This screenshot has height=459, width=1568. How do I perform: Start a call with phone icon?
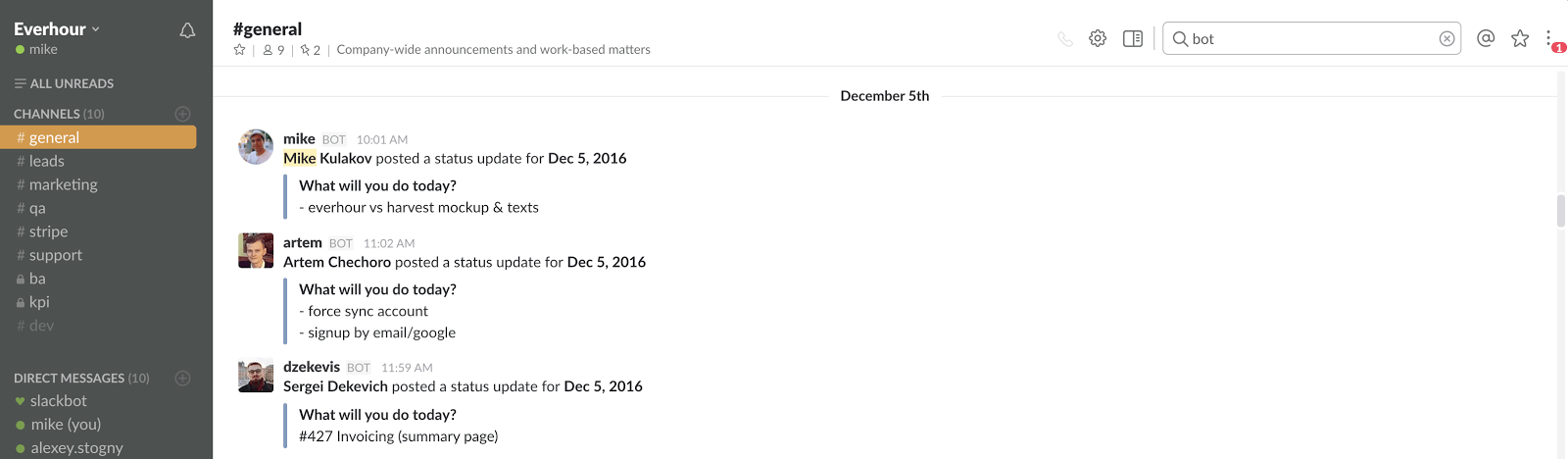(1065, 39)
